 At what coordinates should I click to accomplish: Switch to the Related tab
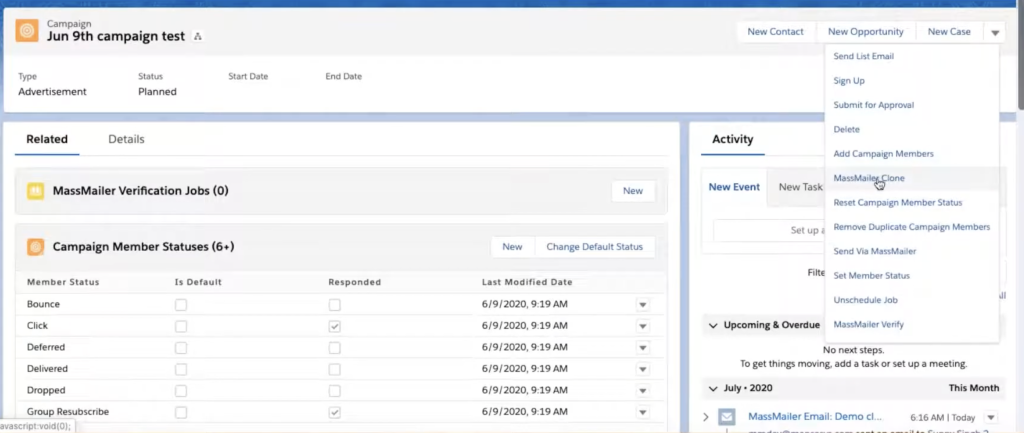pyautogui.click(x=47, y=139)
